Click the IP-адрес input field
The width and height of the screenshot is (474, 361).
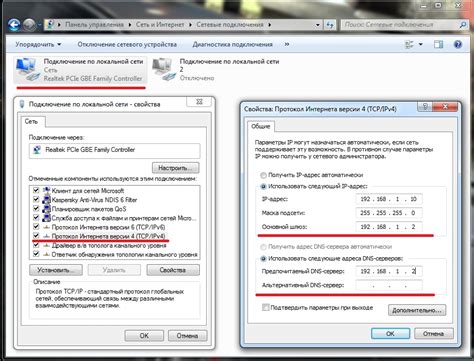389,199
